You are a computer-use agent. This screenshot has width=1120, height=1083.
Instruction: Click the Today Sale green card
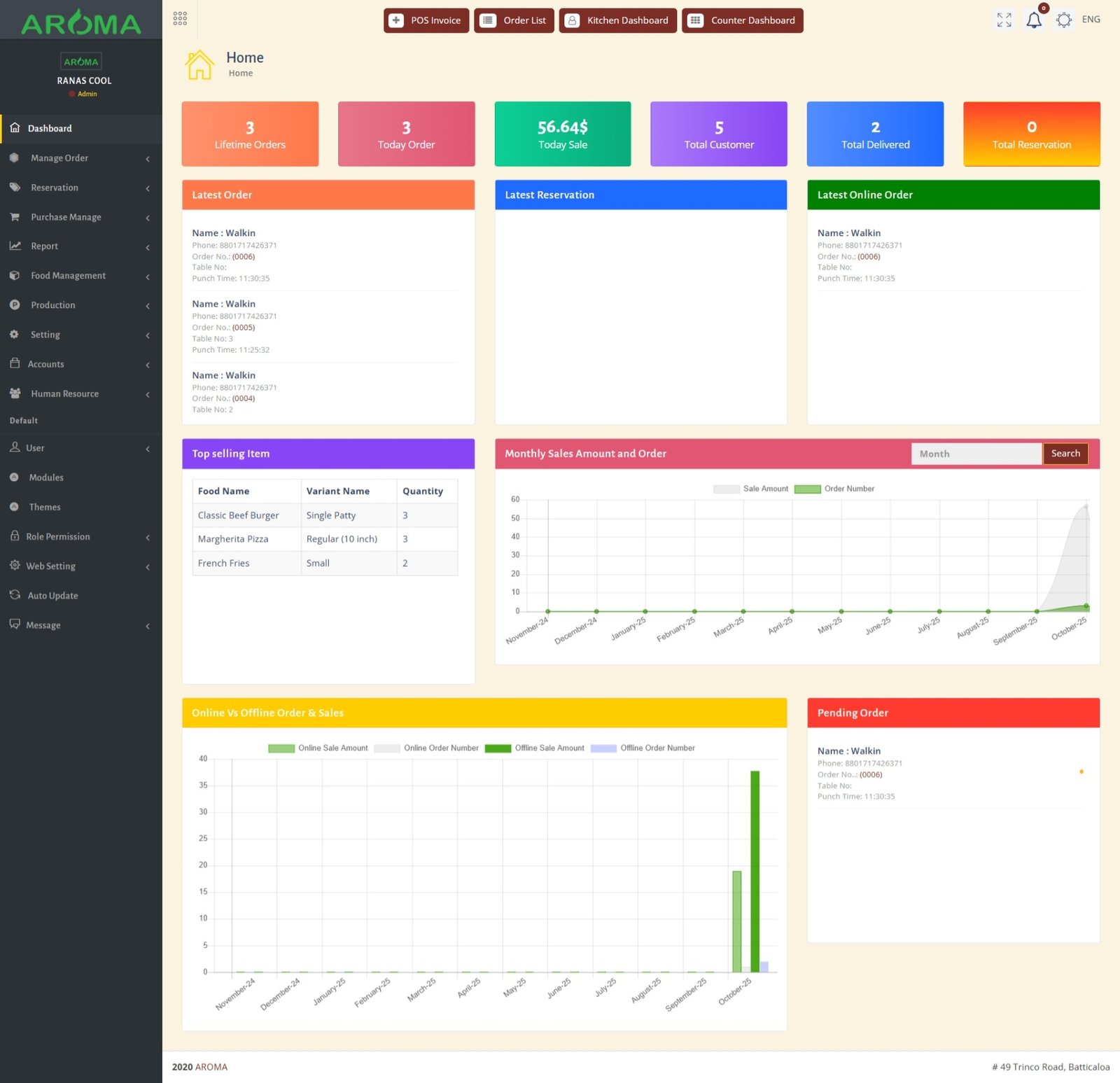pyautogui.click(x=562, y=134)
